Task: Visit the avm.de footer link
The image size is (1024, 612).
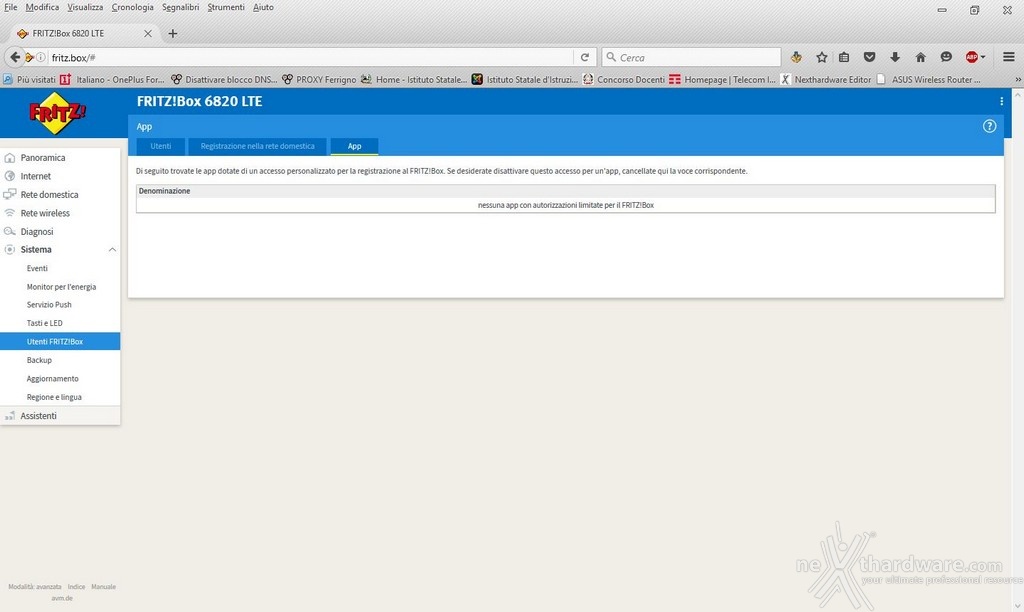Action: (x=62, y=598)
